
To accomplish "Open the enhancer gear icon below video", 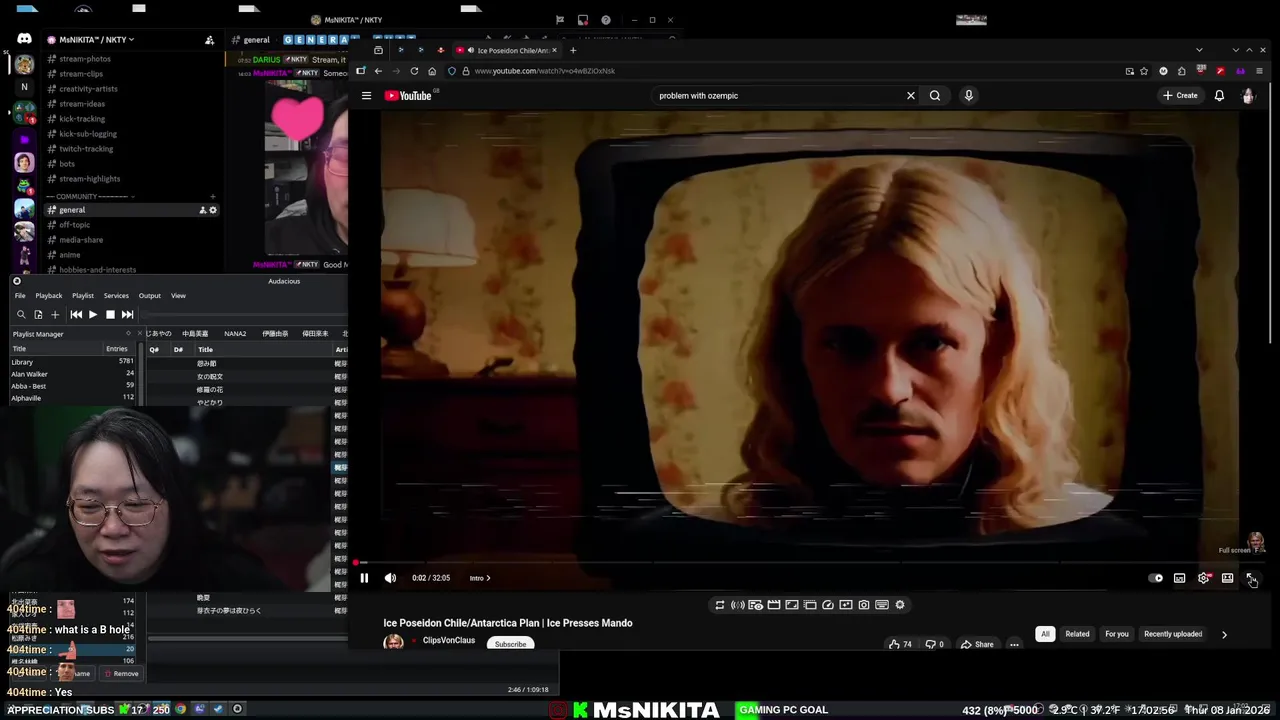I will (x=900, y=605).
